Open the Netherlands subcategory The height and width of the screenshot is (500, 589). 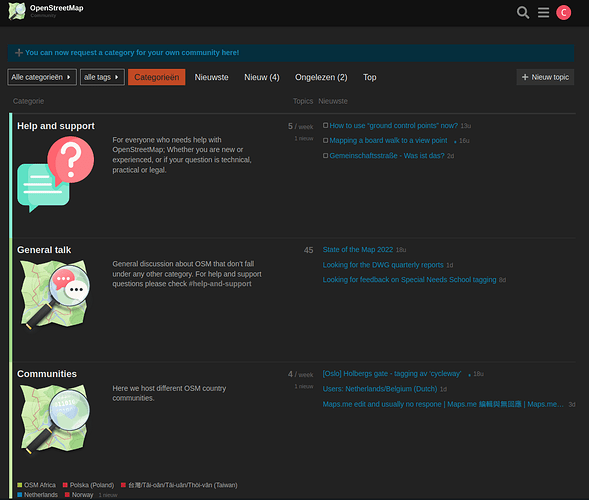(38, 495)
